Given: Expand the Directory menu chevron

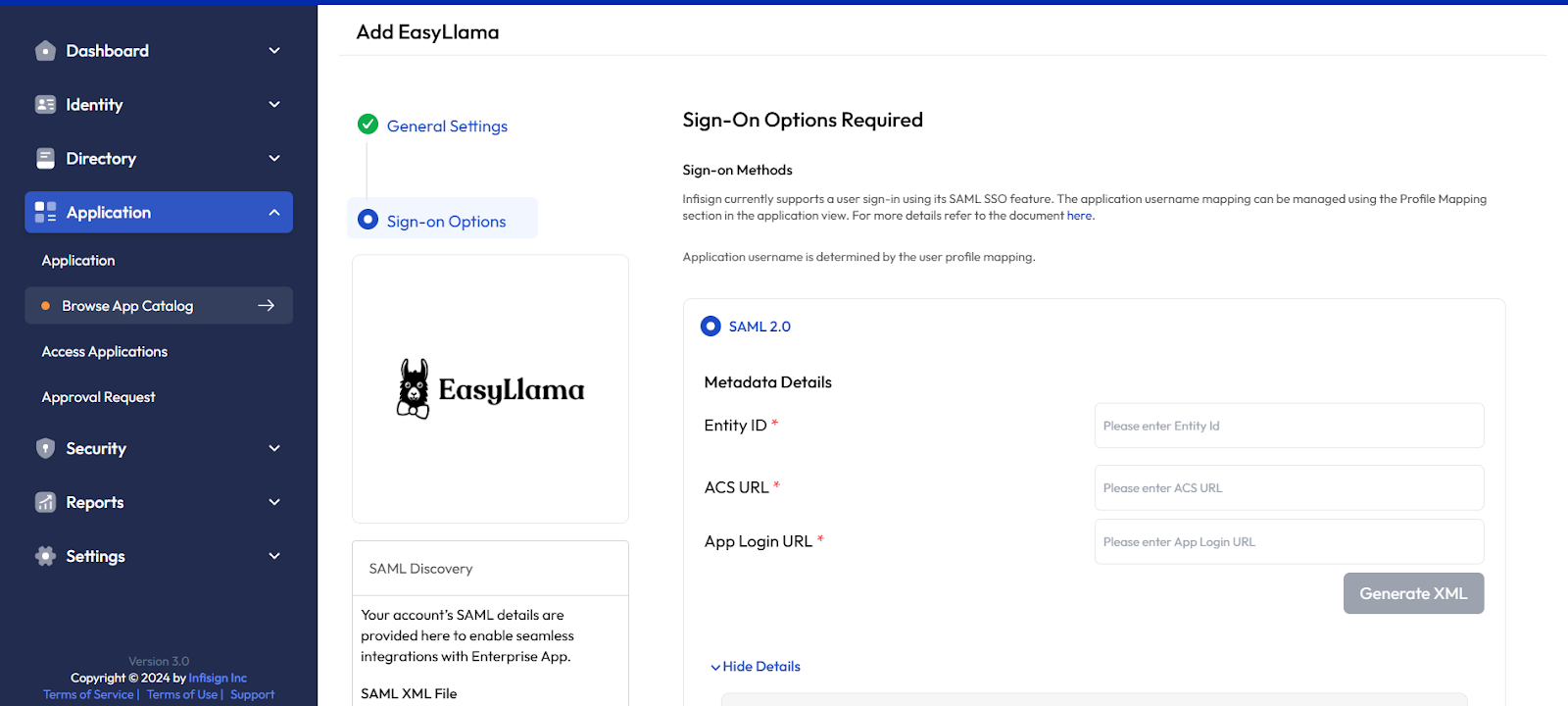Looking at the screenshot, I should (274, 159).
